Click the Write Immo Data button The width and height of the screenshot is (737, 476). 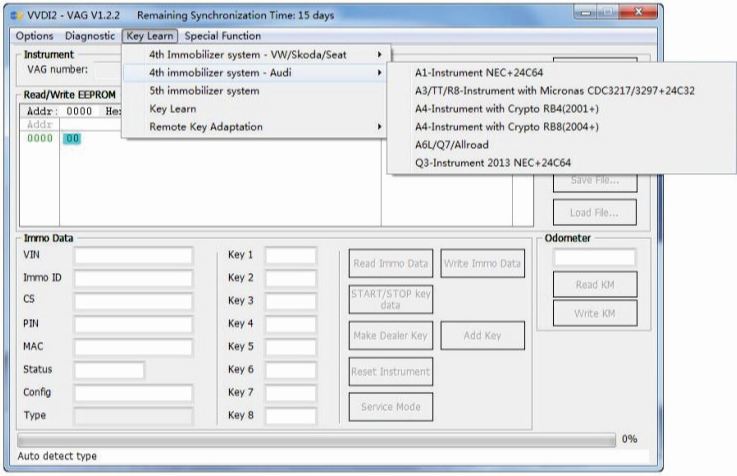click(482, 263)
